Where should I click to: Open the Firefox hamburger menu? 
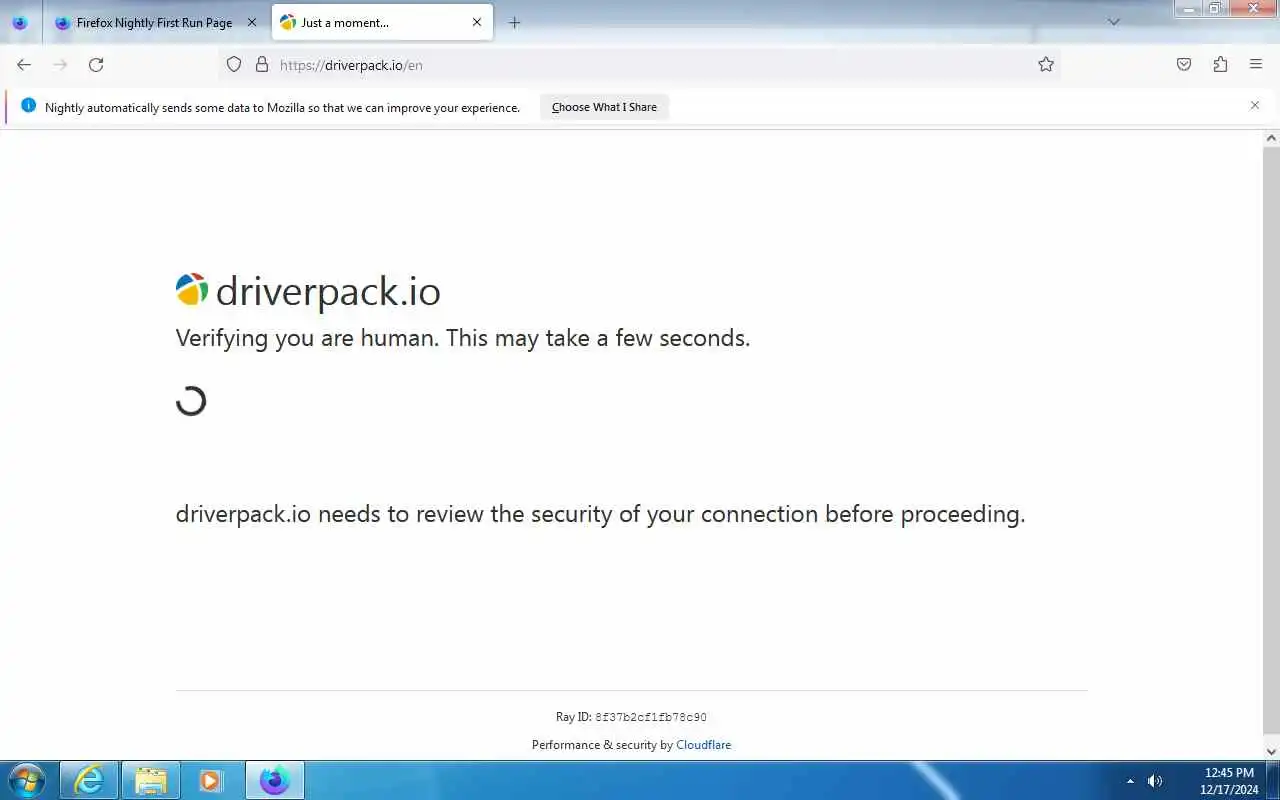[x=1256, y=65]
